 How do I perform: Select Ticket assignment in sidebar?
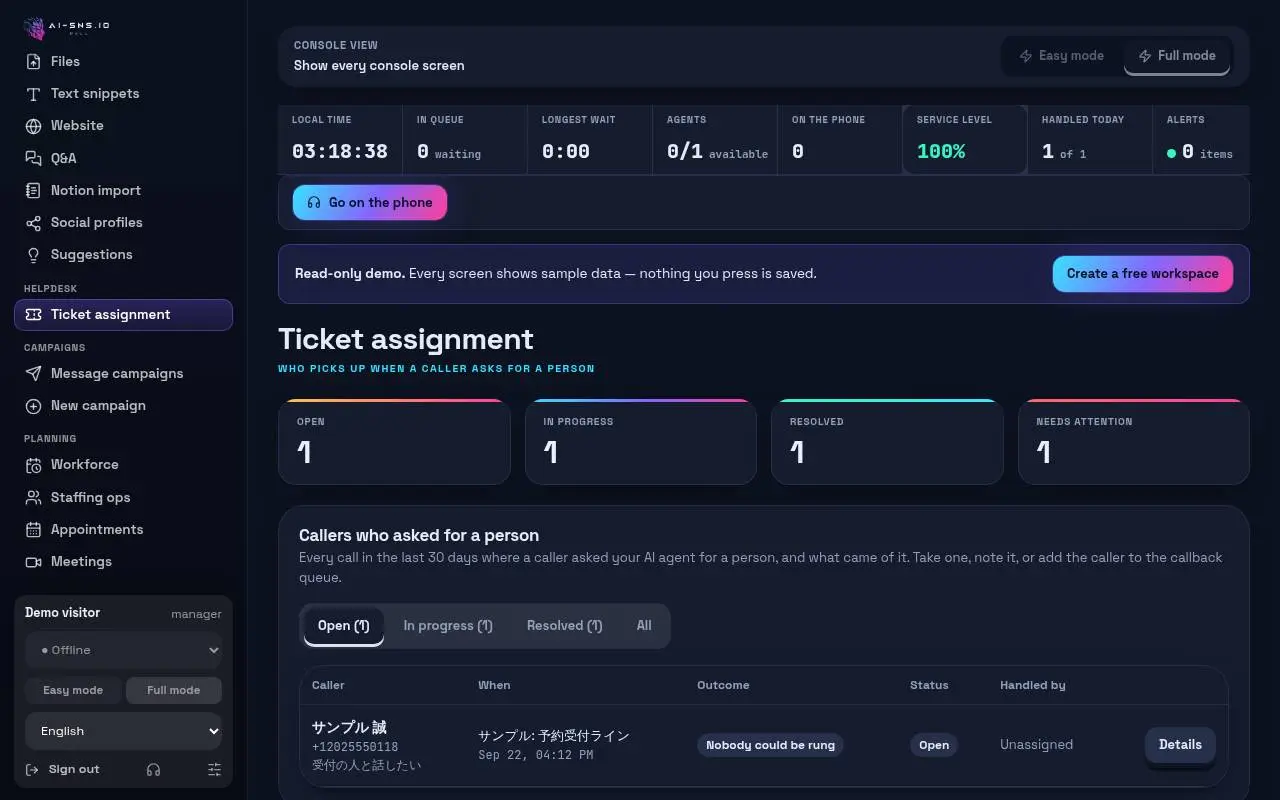click(x=123, y=314)
